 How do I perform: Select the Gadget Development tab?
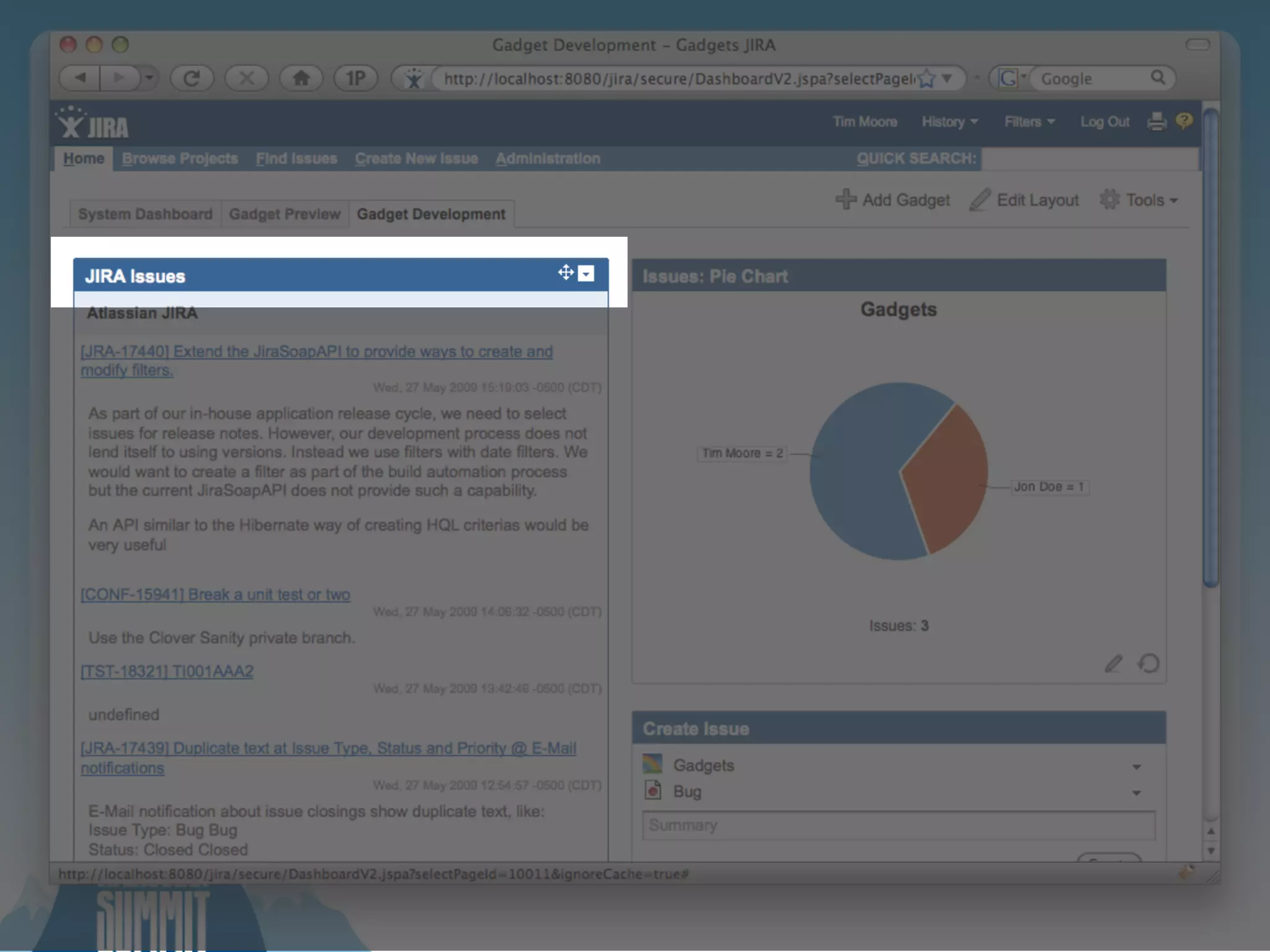click(x=431, y=214)
